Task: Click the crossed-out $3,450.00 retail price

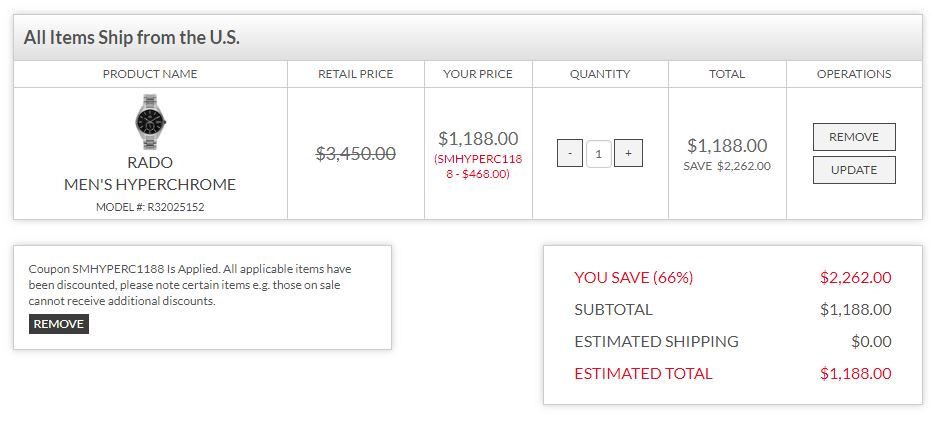Action: point(355,154)
